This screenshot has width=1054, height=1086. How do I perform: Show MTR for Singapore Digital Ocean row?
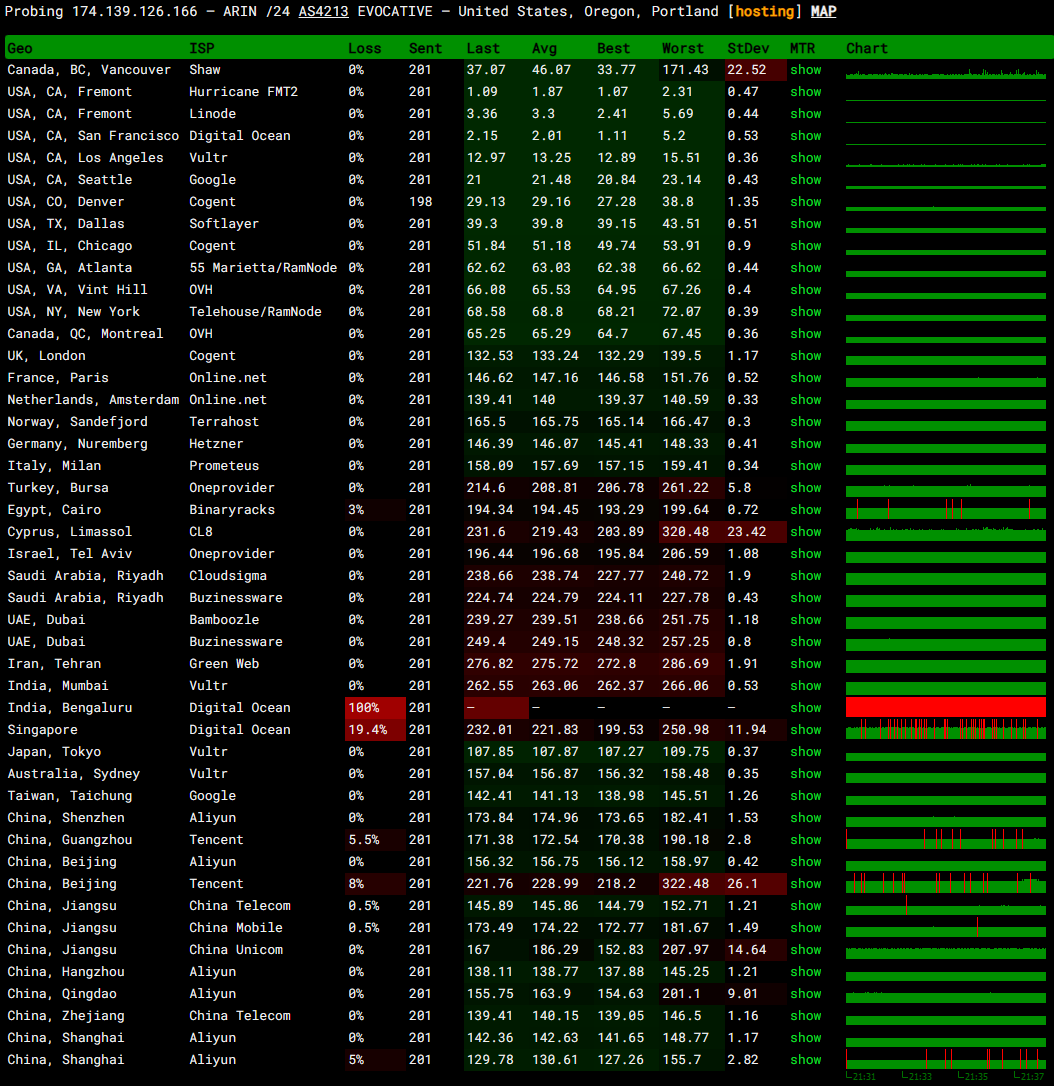(x=806, y=730)
